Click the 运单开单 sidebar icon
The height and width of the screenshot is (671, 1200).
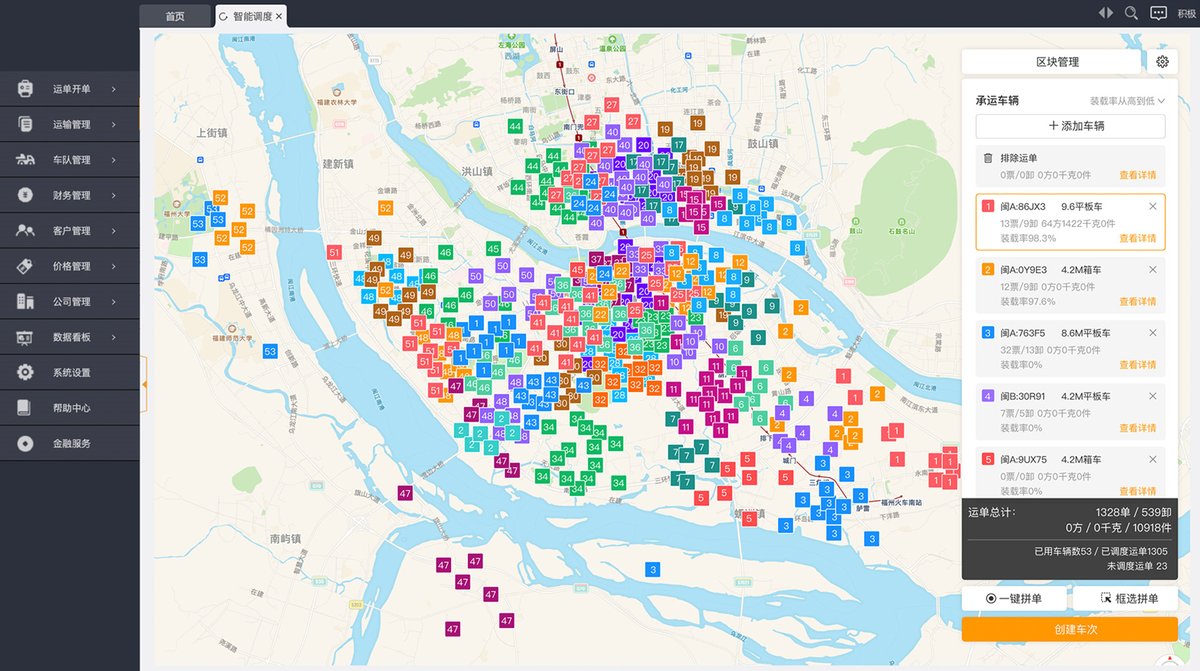click(25, 89)
